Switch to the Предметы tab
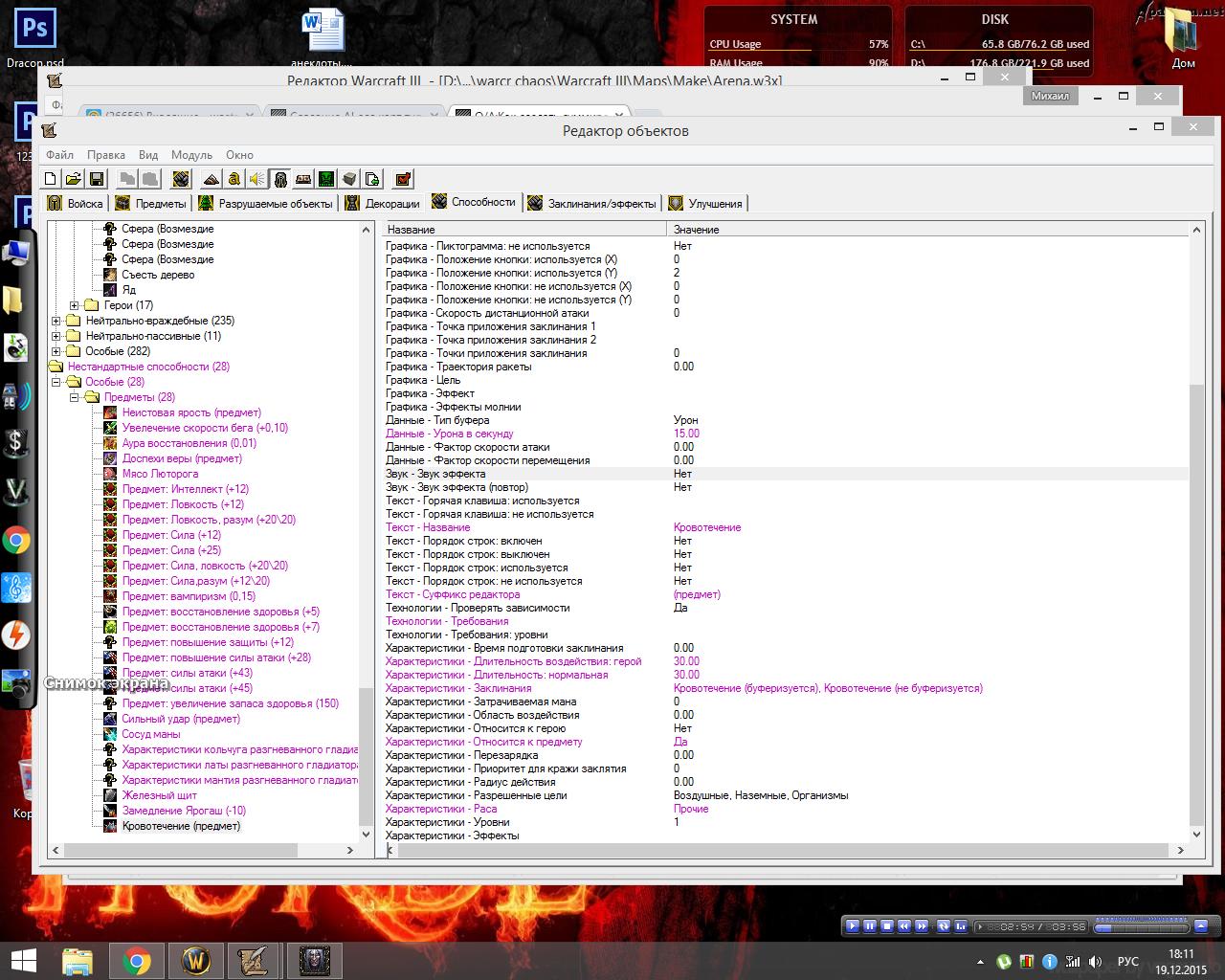 [151, 203]
